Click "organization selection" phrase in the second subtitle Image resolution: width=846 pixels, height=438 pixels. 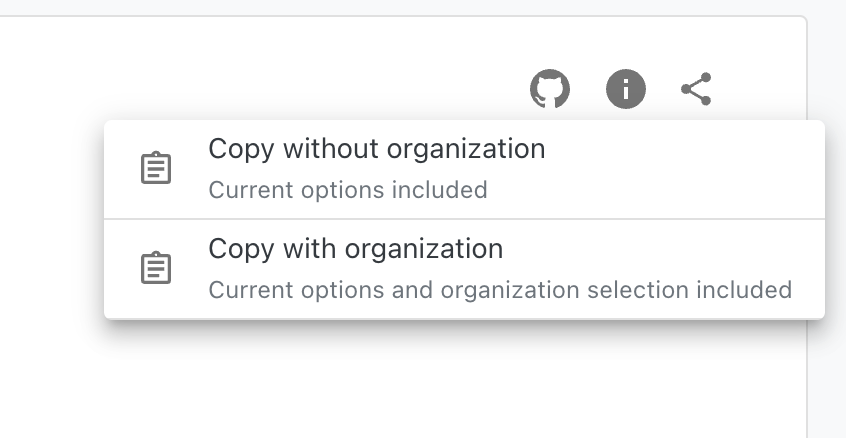(x=573, y=290)
